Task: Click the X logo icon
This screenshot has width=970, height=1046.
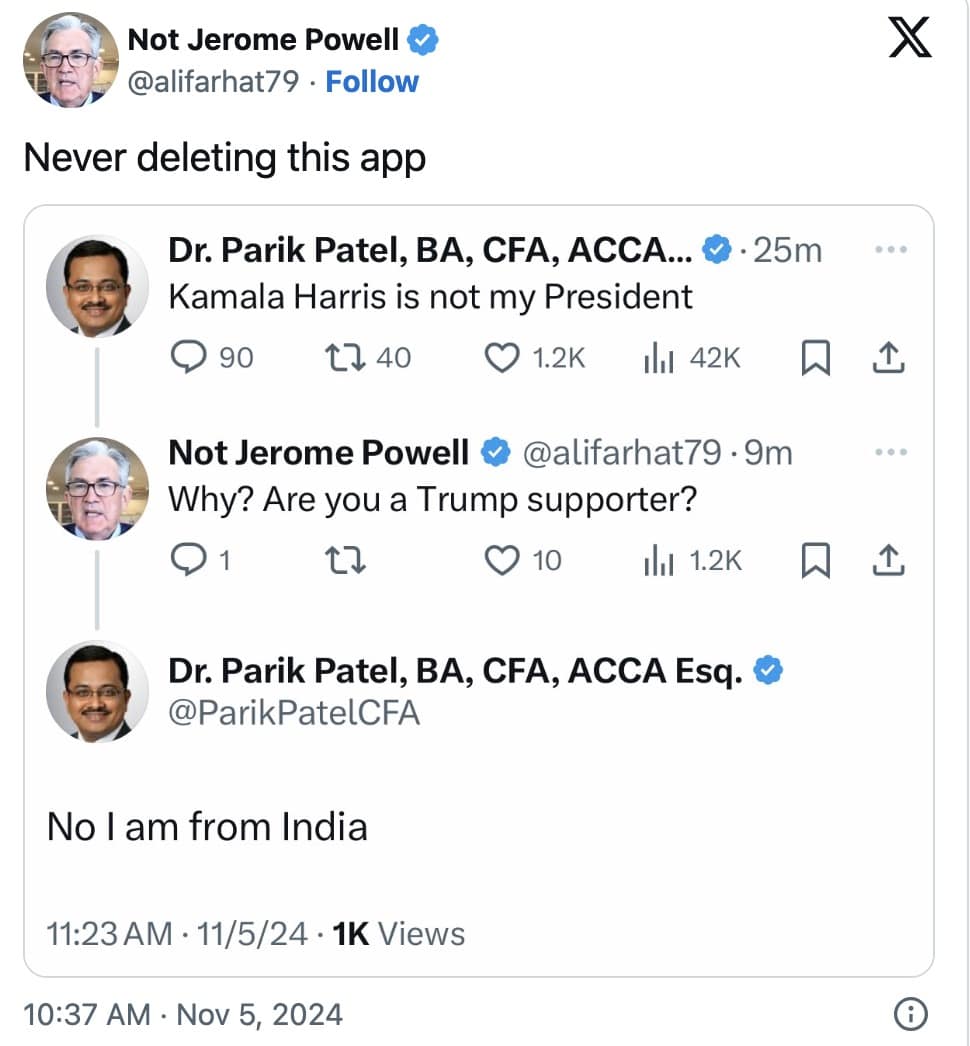Action: (x=909, y=41)
